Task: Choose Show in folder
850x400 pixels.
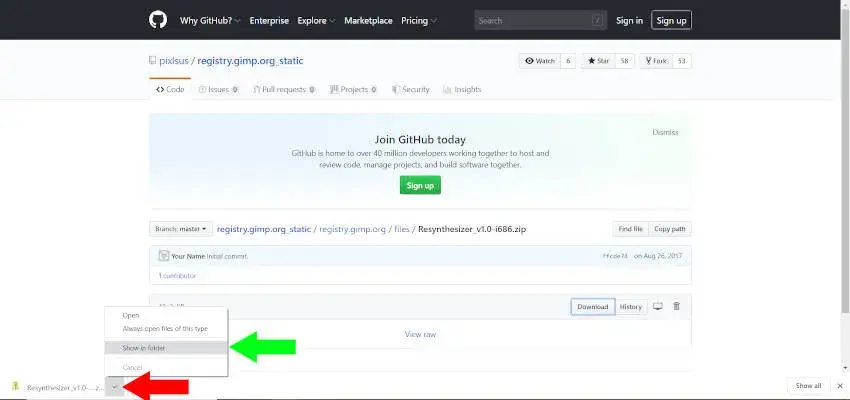Action: click(166, 348)
